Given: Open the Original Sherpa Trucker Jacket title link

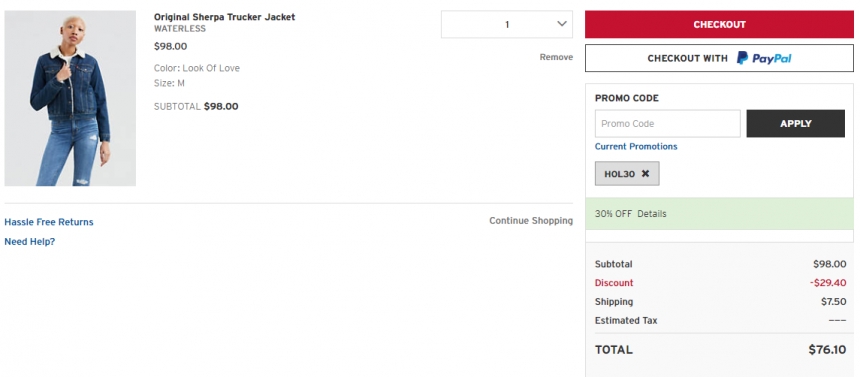Looking at the screenshot, I should [224, 17].
